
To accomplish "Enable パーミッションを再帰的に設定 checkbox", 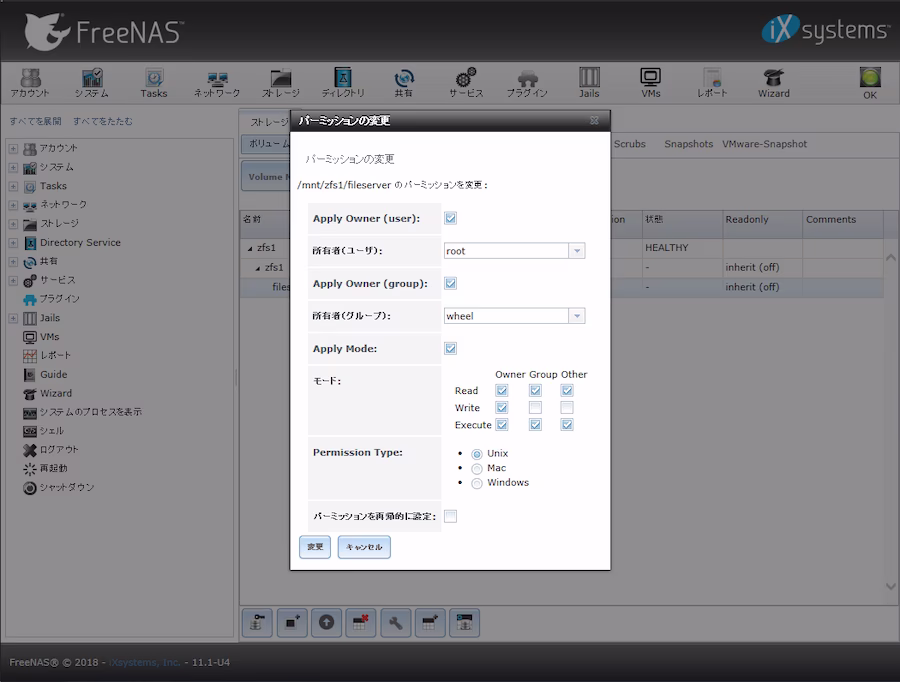I will 451,516.
